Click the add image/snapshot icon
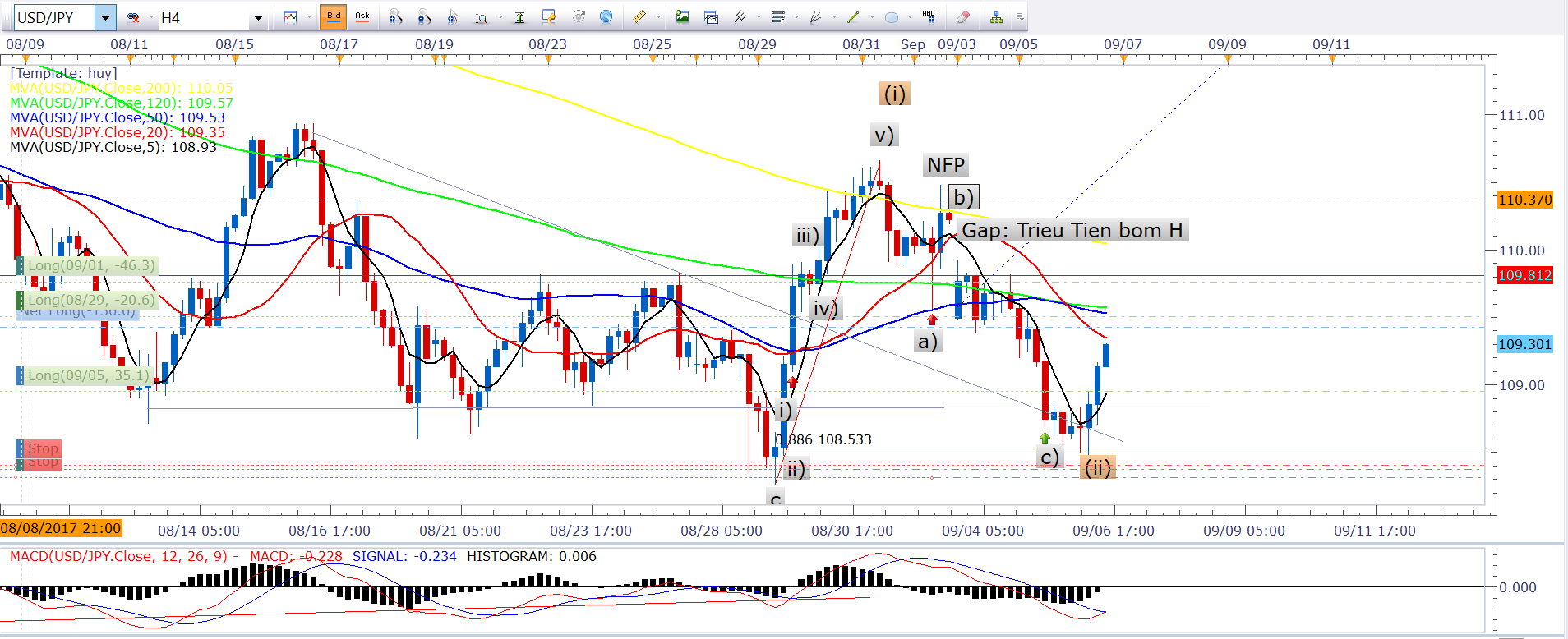This screenshot has width=1568, height=639. (682, 17)
